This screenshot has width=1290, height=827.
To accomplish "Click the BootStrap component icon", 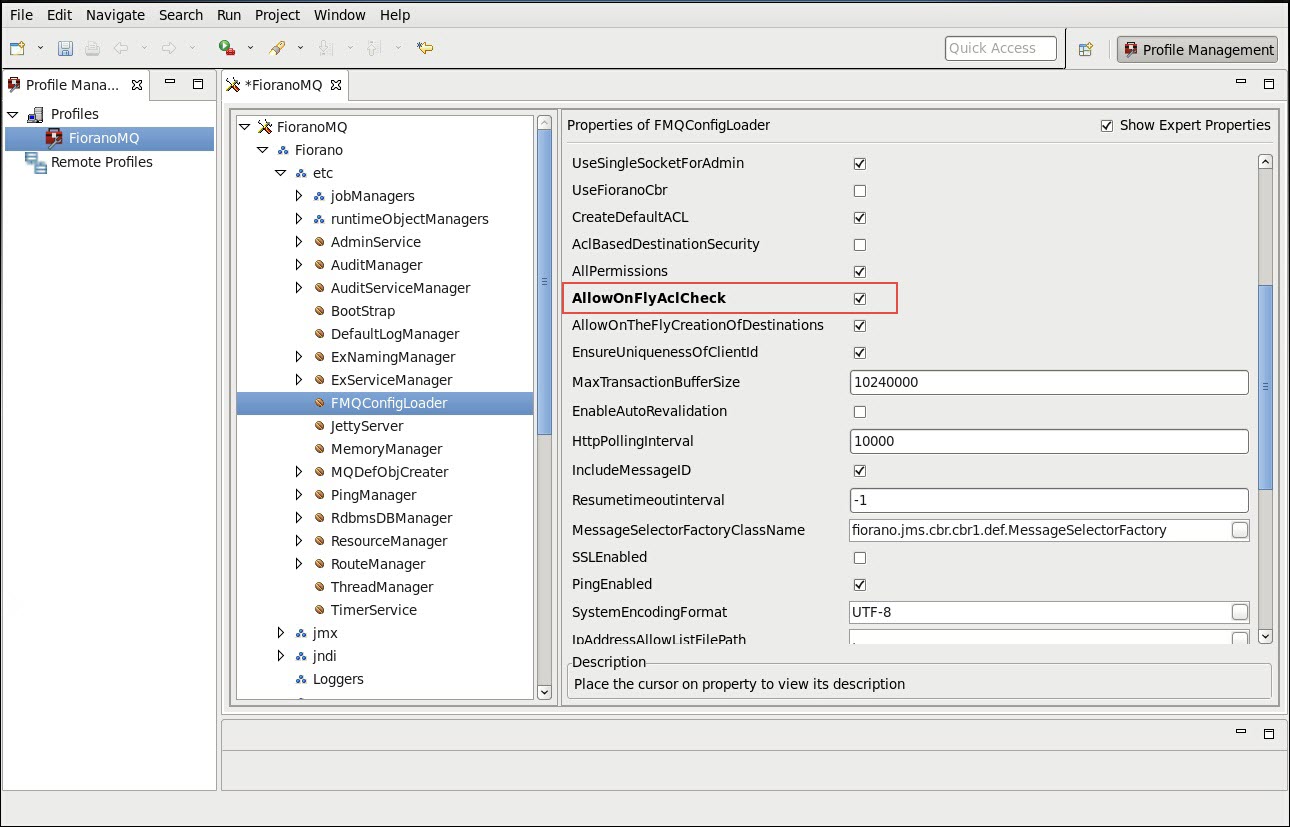I will pyautogui.click(x=320, y=312).
